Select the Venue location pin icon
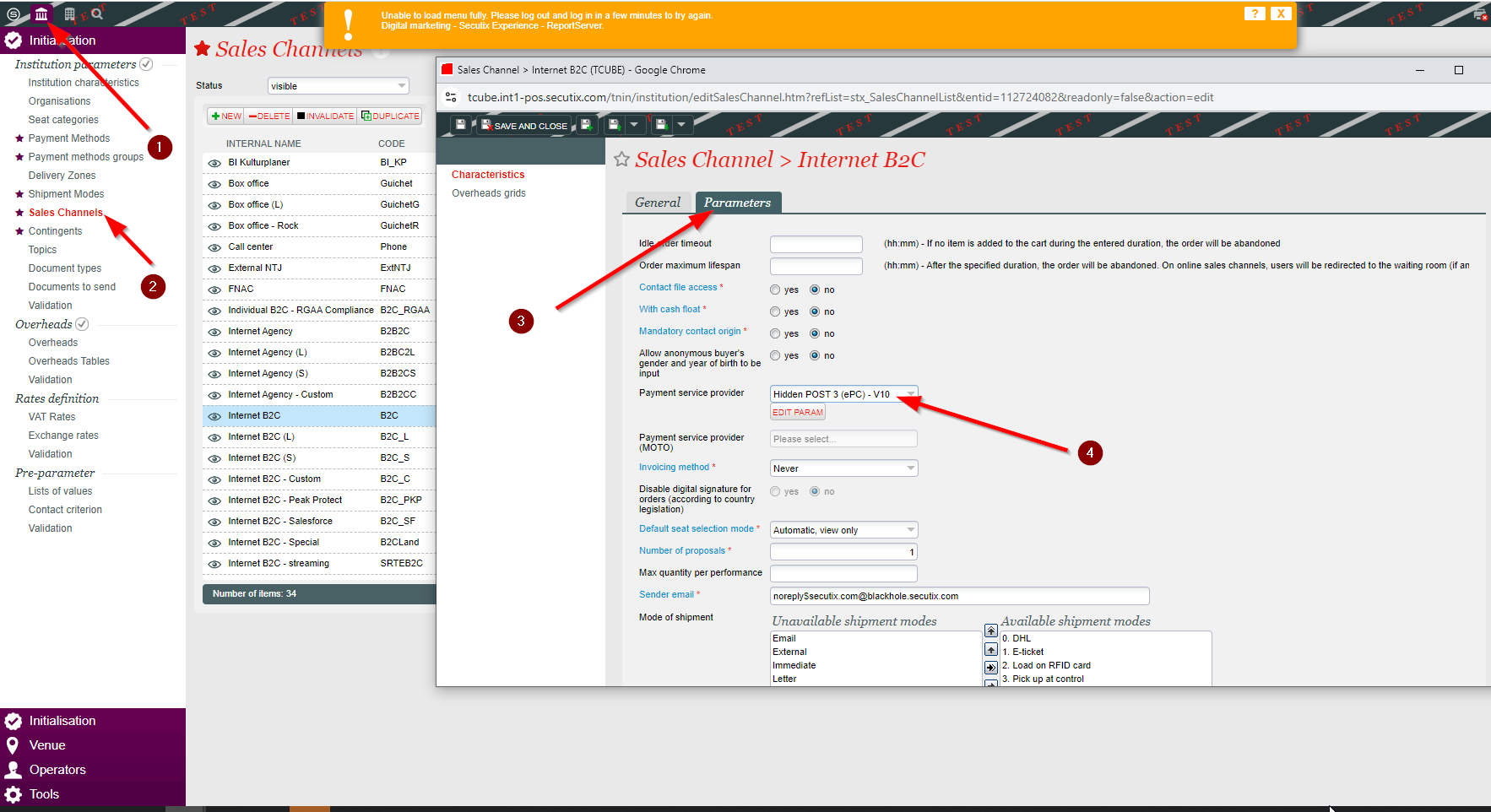 (x=14, y=745)
